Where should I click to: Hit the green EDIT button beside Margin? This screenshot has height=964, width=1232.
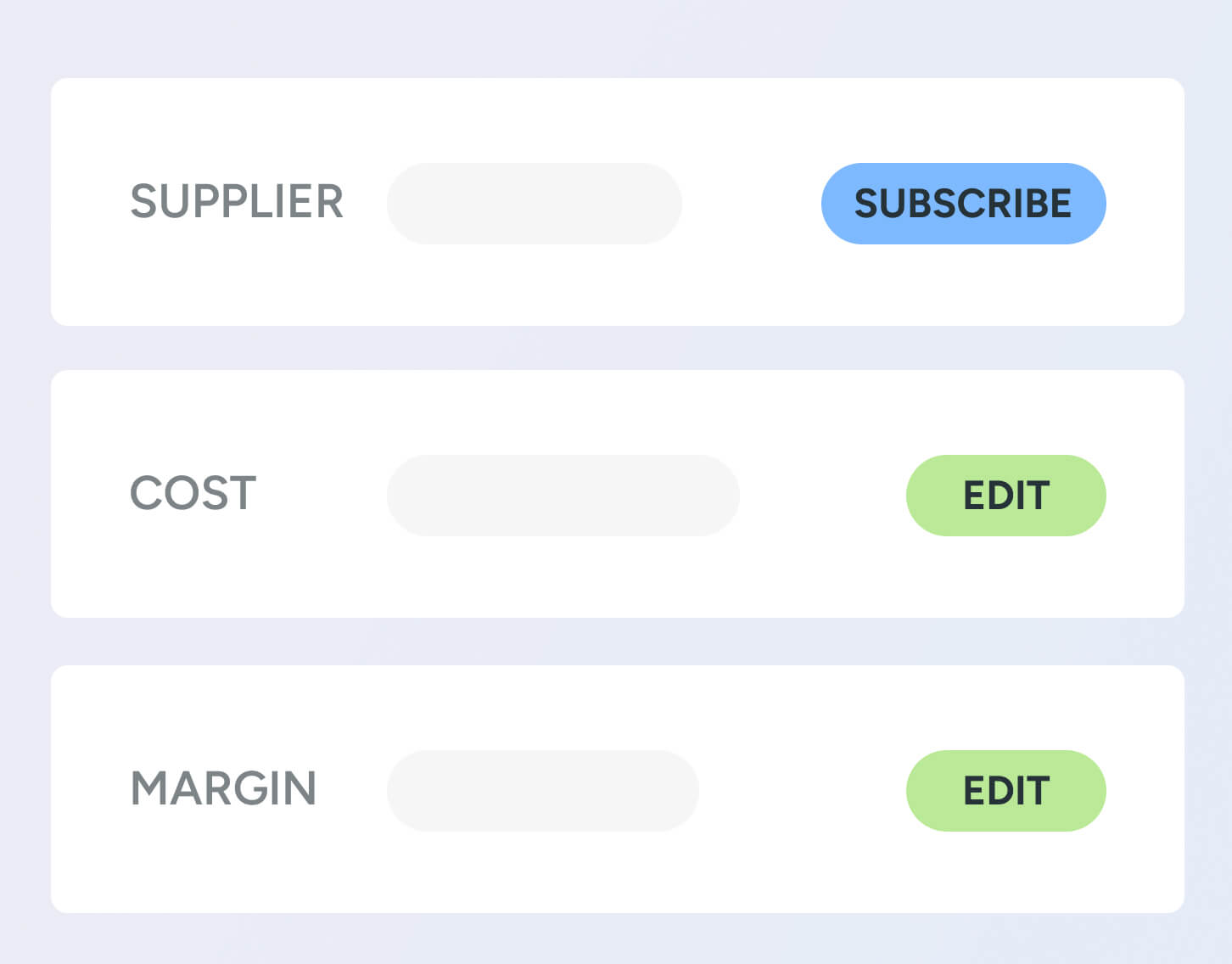(x=1005, y=791)
